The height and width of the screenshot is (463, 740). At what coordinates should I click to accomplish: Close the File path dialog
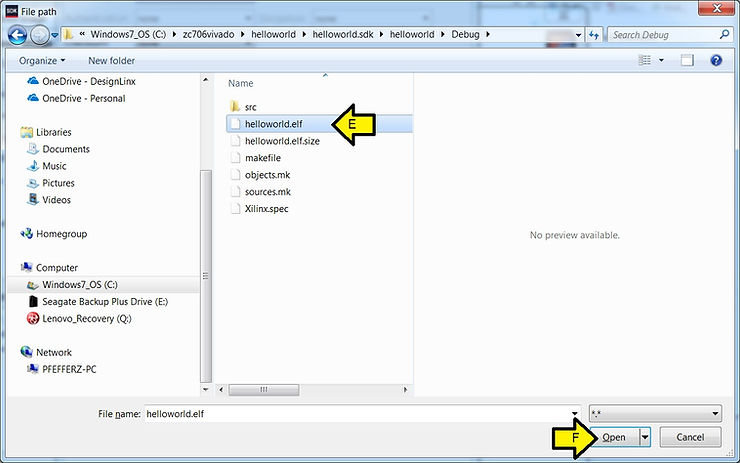tap(716, 8)
